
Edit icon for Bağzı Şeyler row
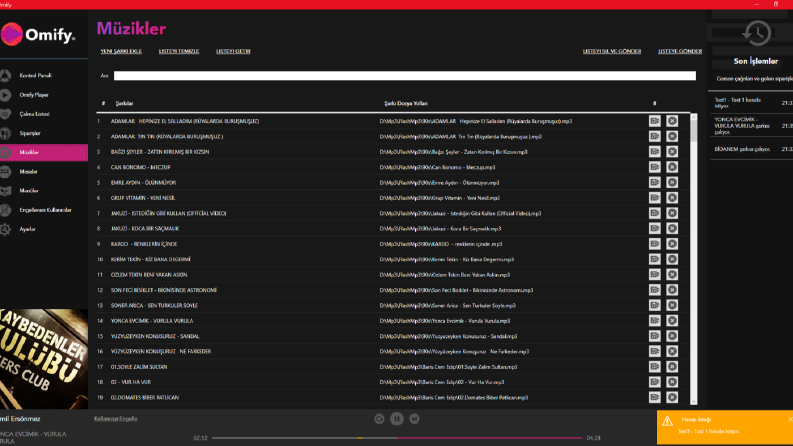tap(654, 152)
